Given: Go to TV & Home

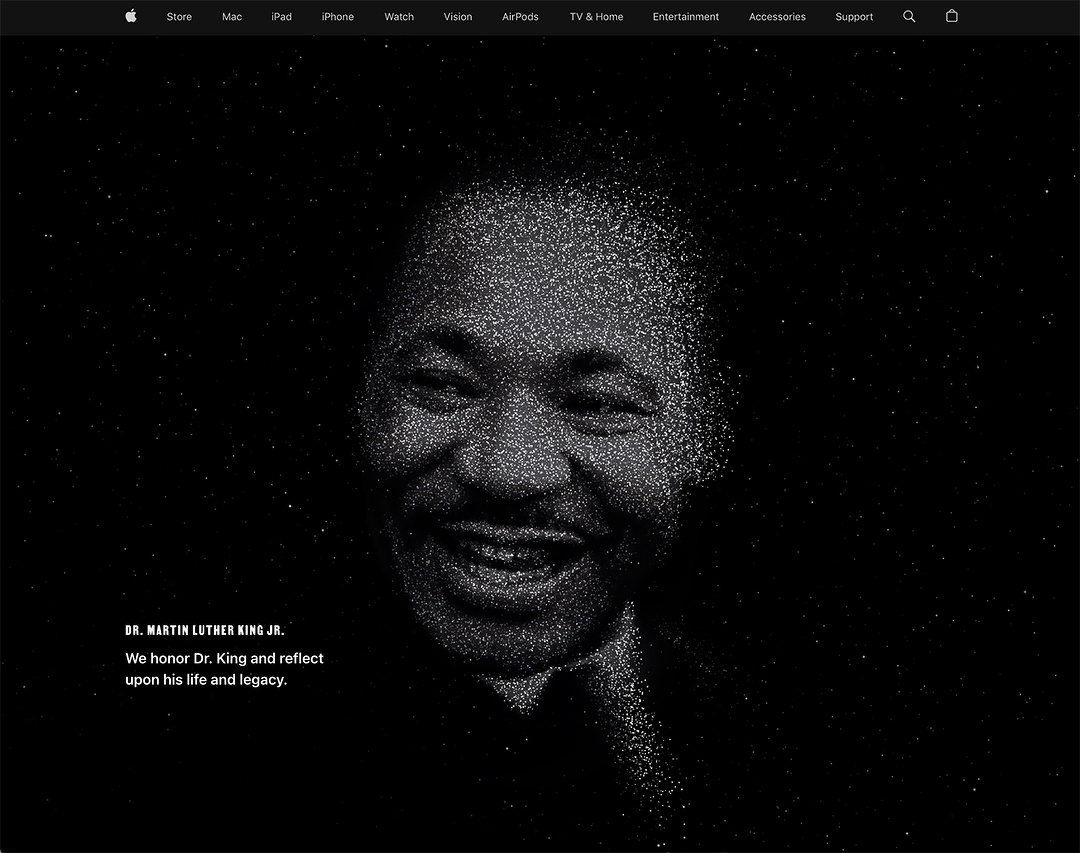Looking at the screenshot, I should click(x=596, y=17).
